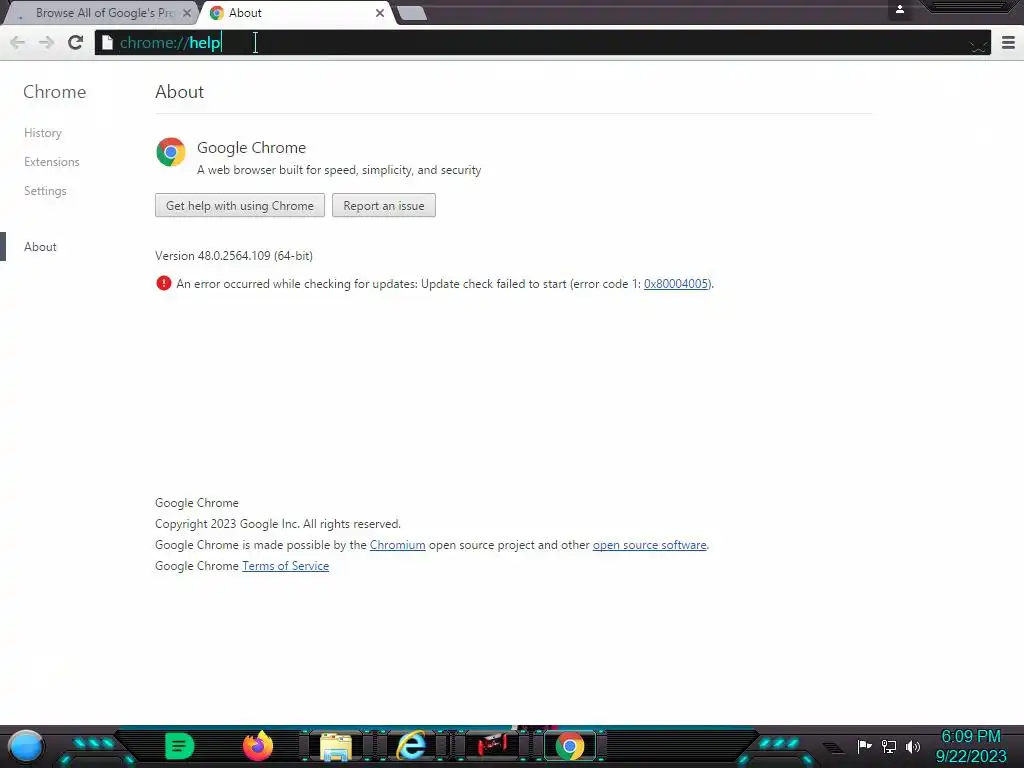Click the address bar showing chrome://help
The width and height of the screenshot is (1024, 768).
(x=542, y=43)
